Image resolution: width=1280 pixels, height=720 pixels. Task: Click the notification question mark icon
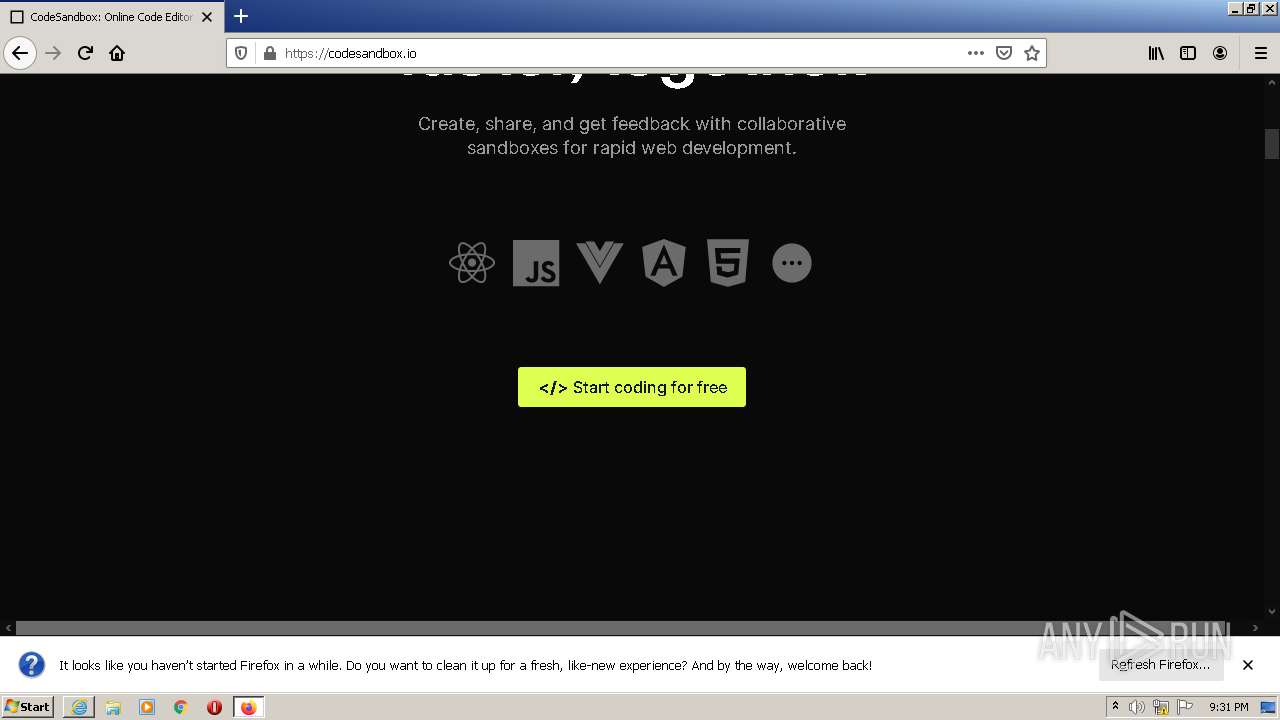(x=31, y=665)
